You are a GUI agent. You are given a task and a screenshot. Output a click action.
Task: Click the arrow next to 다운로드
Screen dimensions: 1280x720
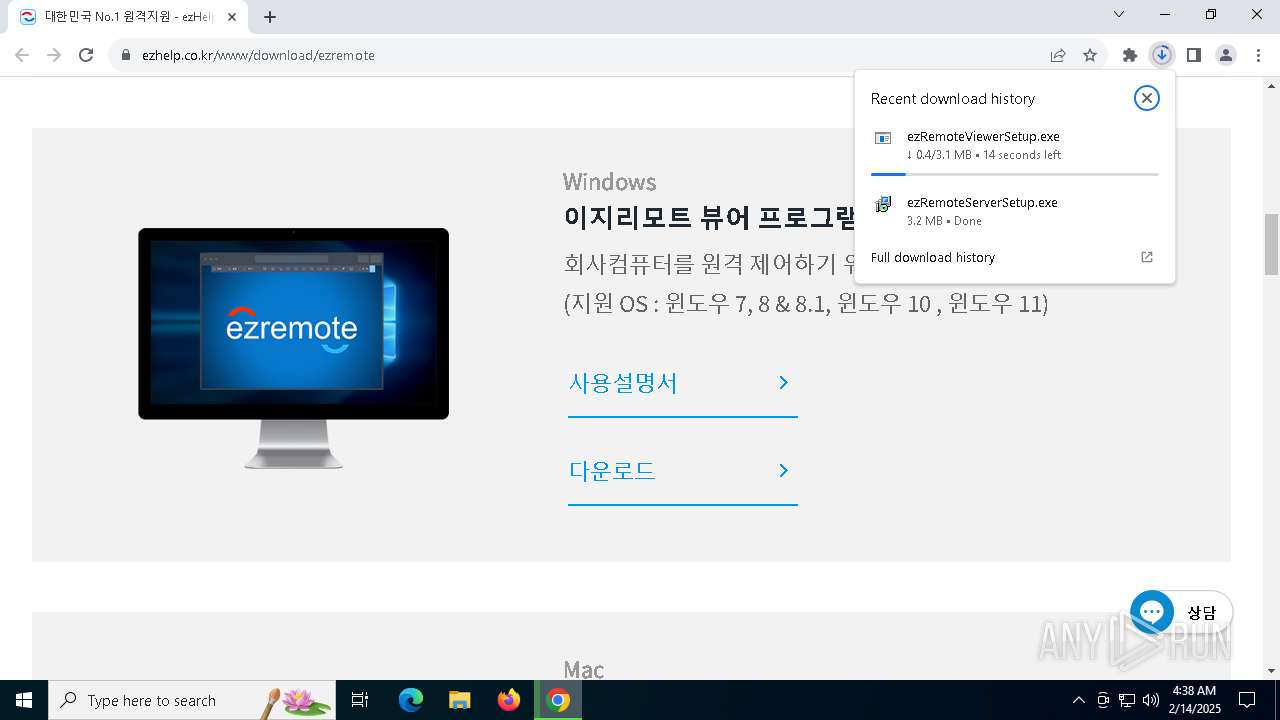tap(783, 471)
